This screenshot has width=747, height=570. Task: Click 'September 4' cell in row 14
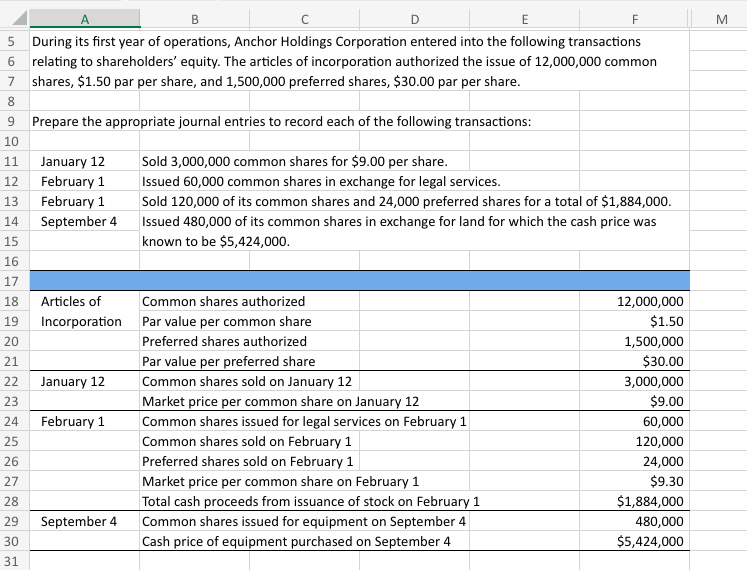85,222
